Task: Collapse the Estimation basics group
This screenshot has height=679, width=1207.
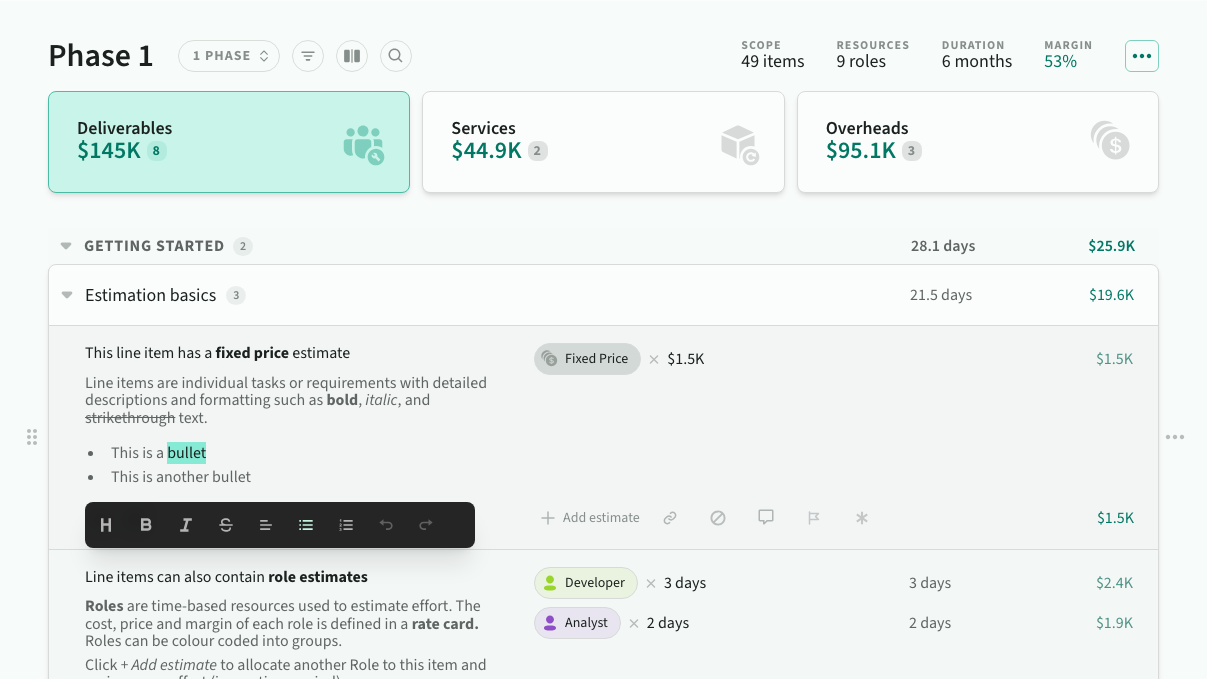Action: pos(67,295)
